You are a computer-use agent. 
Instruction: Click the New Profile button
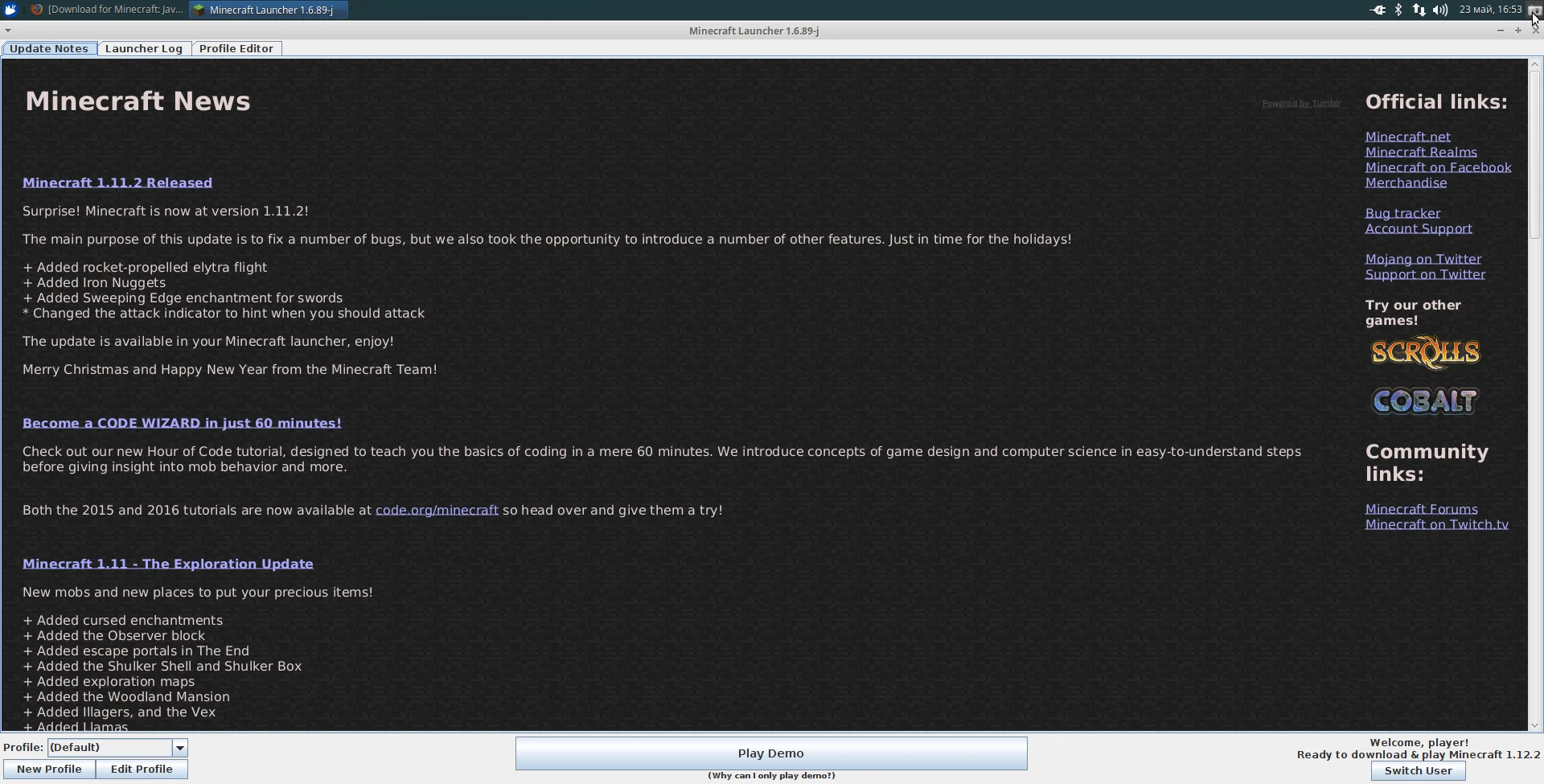[49, 770]
